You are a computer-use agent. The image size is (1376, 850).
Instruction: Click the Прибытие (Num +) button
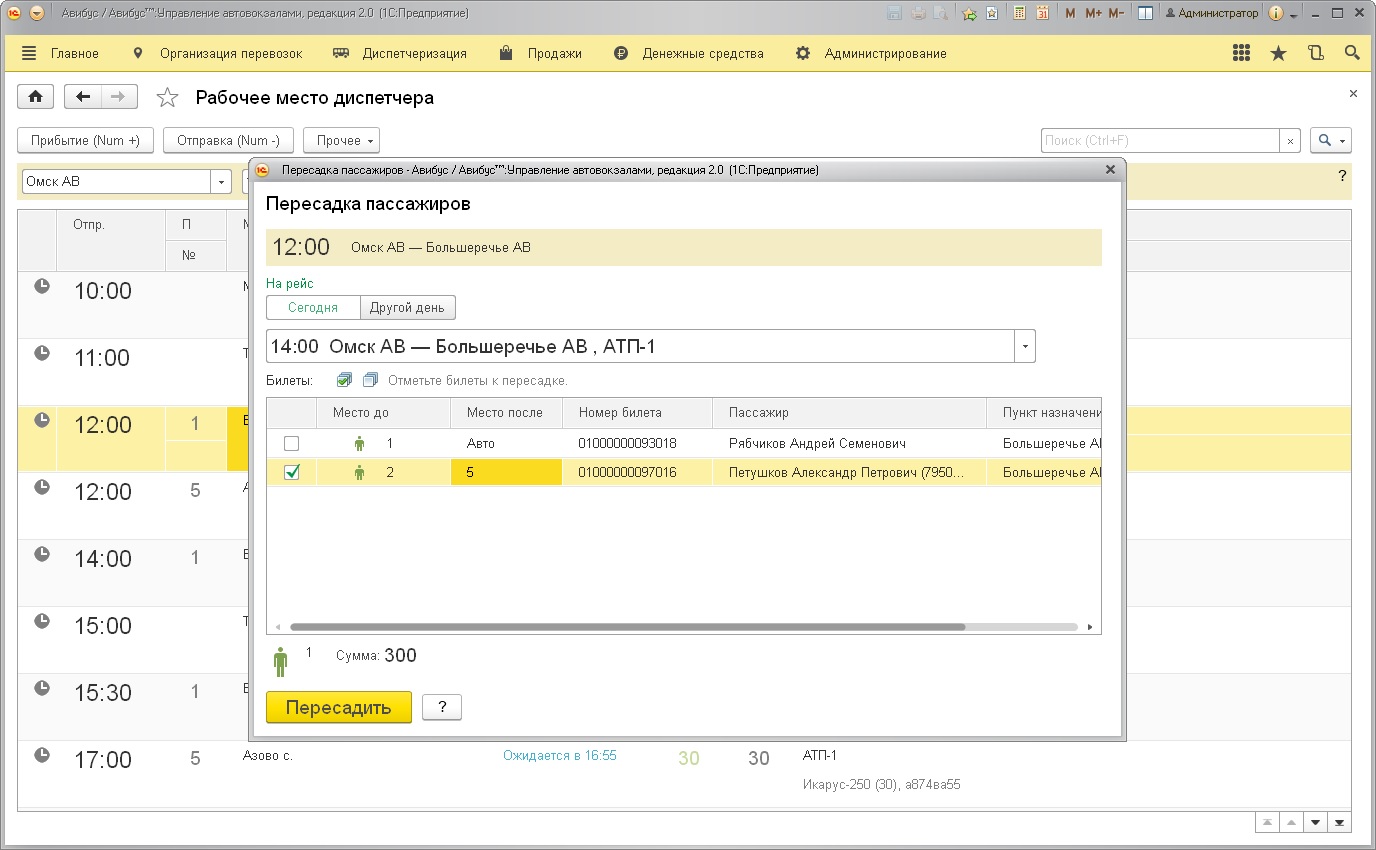(x=85, y=141)
